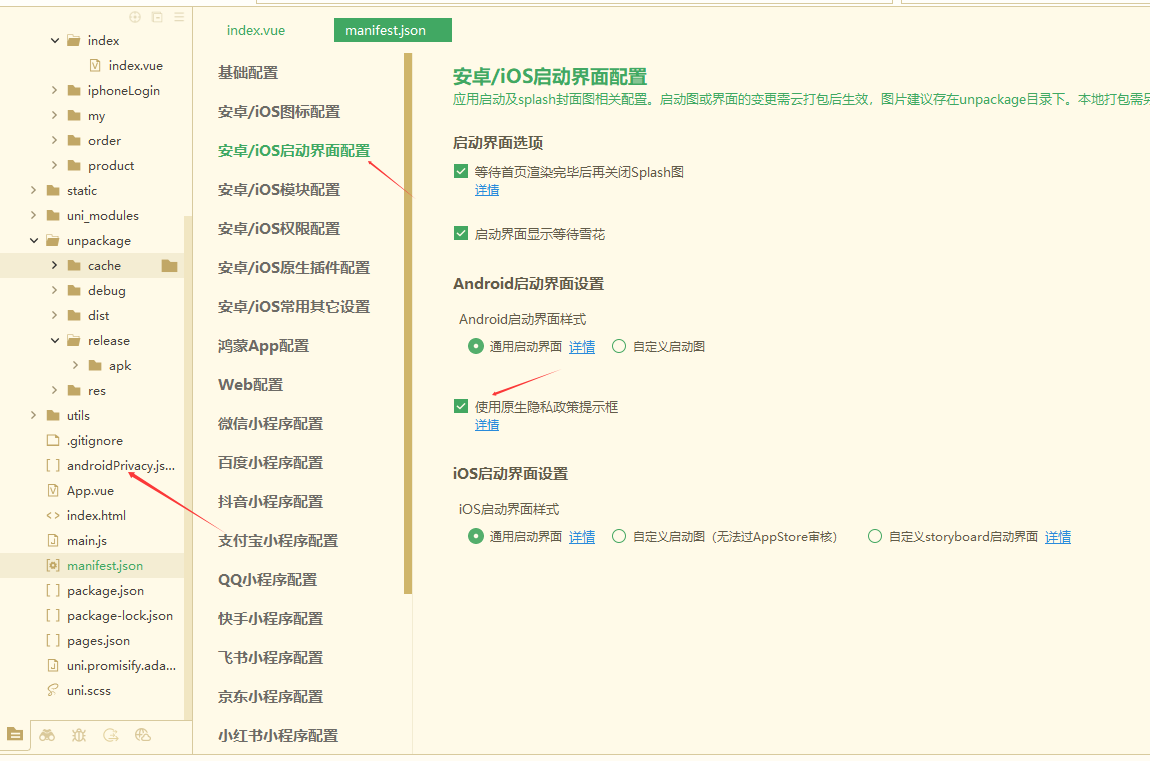Open '详情' link under Splash checkbox

click(x=487, y=190)
